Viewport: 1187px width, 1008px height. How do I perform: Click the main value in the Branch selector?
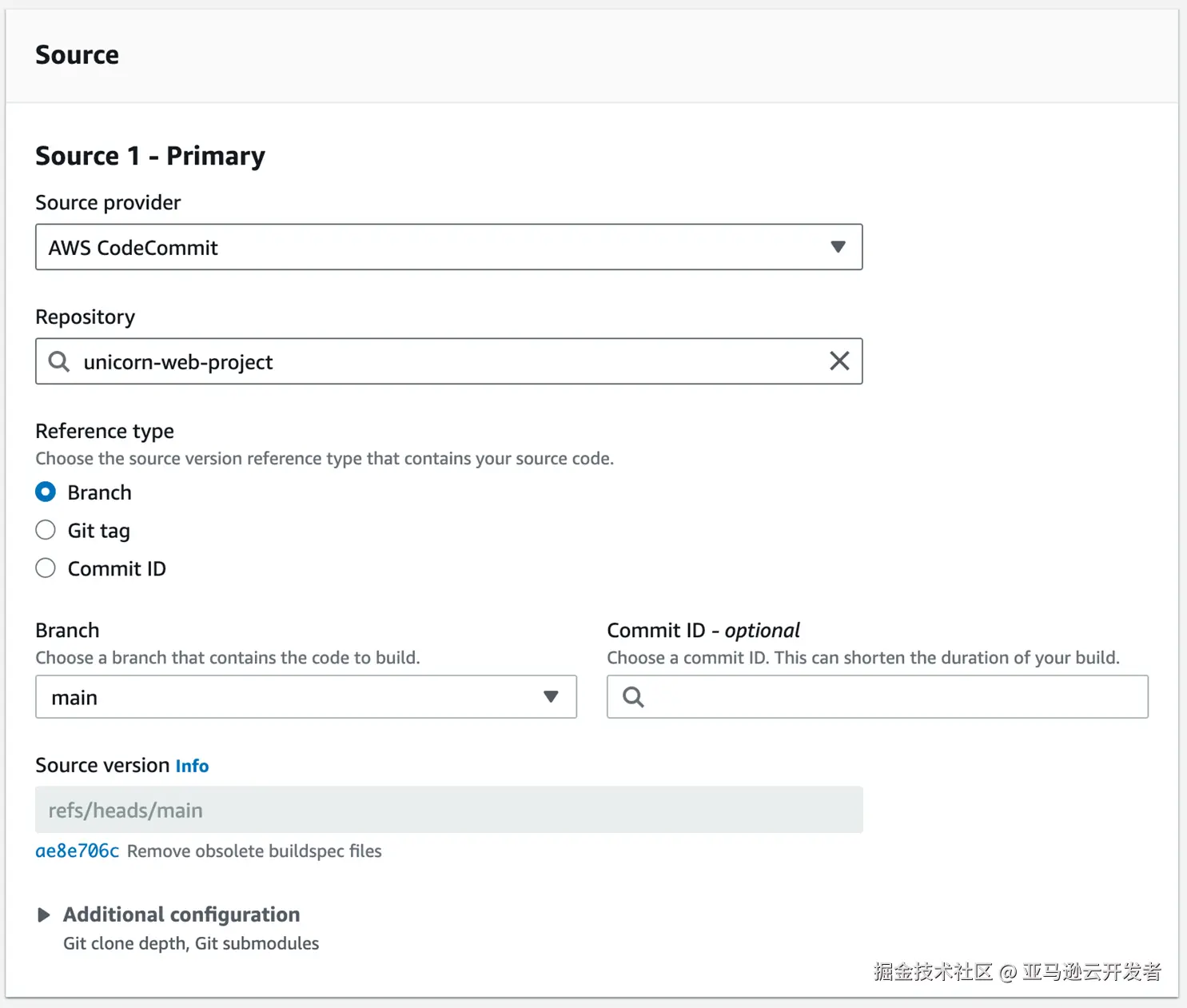[74, 698]
